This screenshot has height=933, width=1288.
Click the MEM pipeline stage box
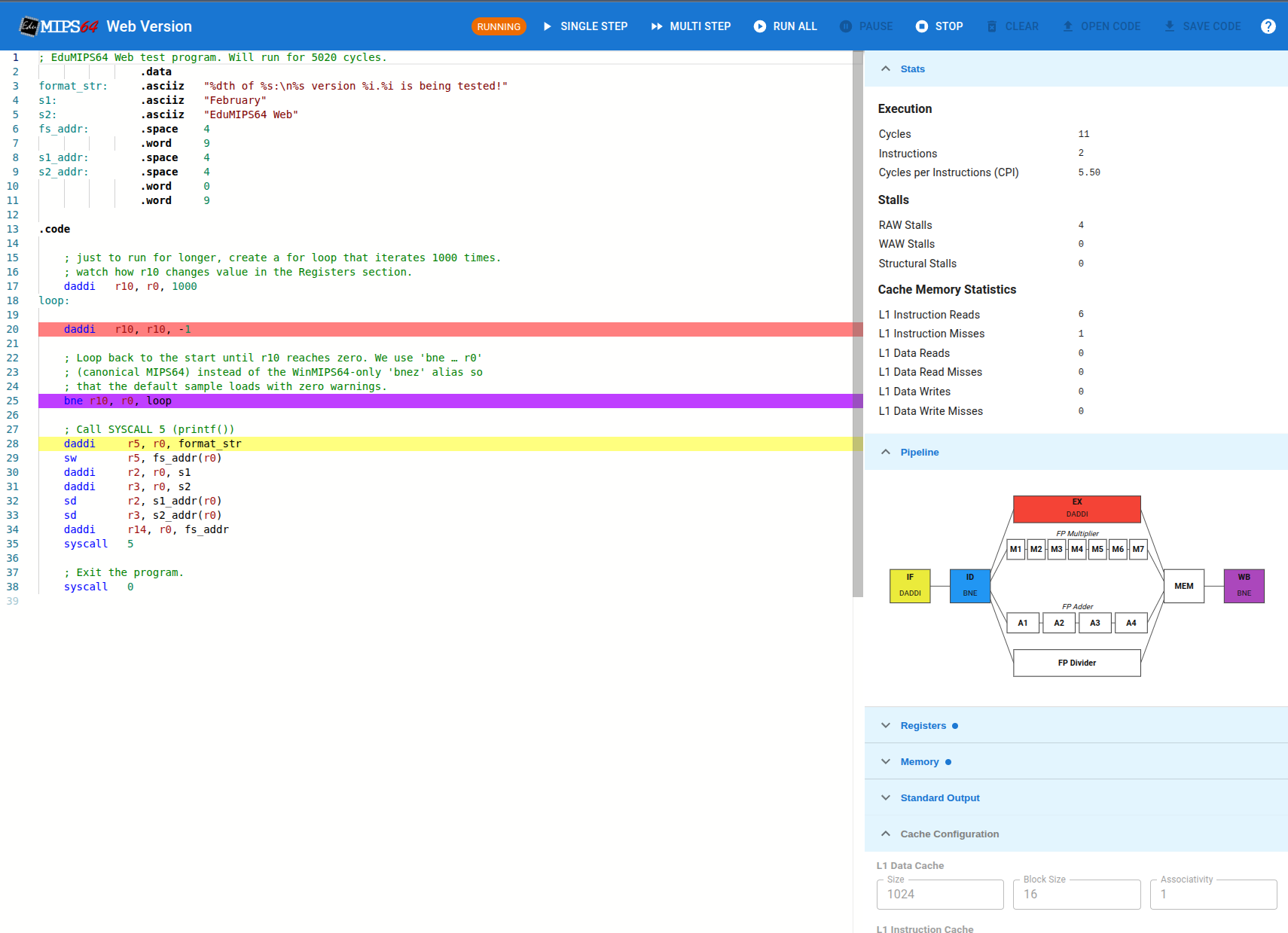[x=1184, y=586]
